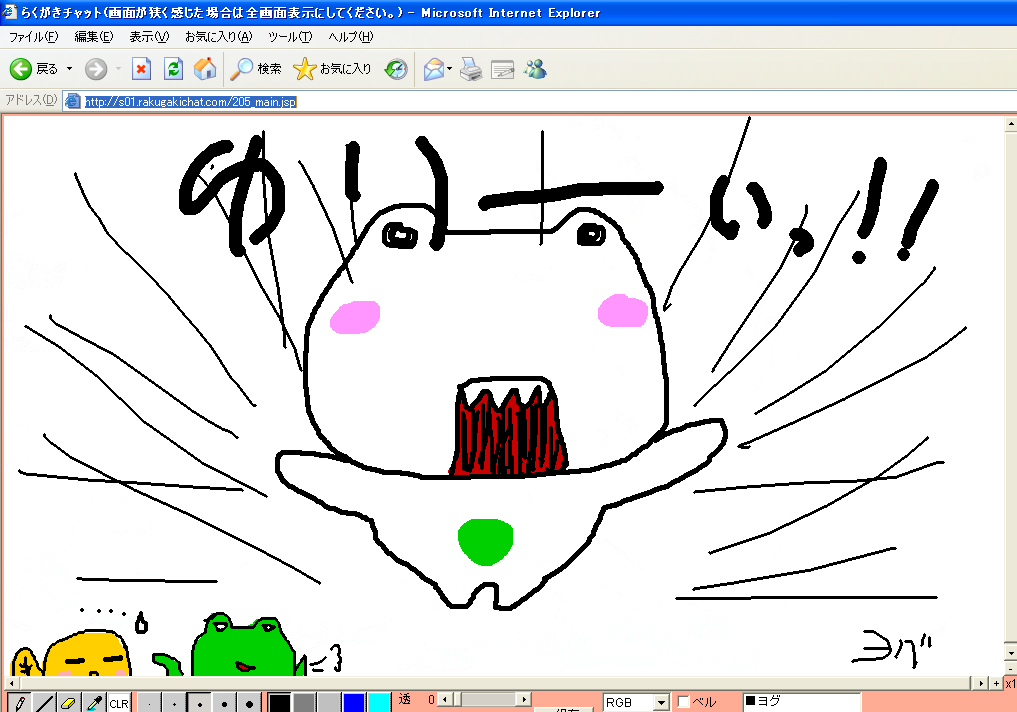
Task: Click the plus zoom button
Action: point(996,683)
